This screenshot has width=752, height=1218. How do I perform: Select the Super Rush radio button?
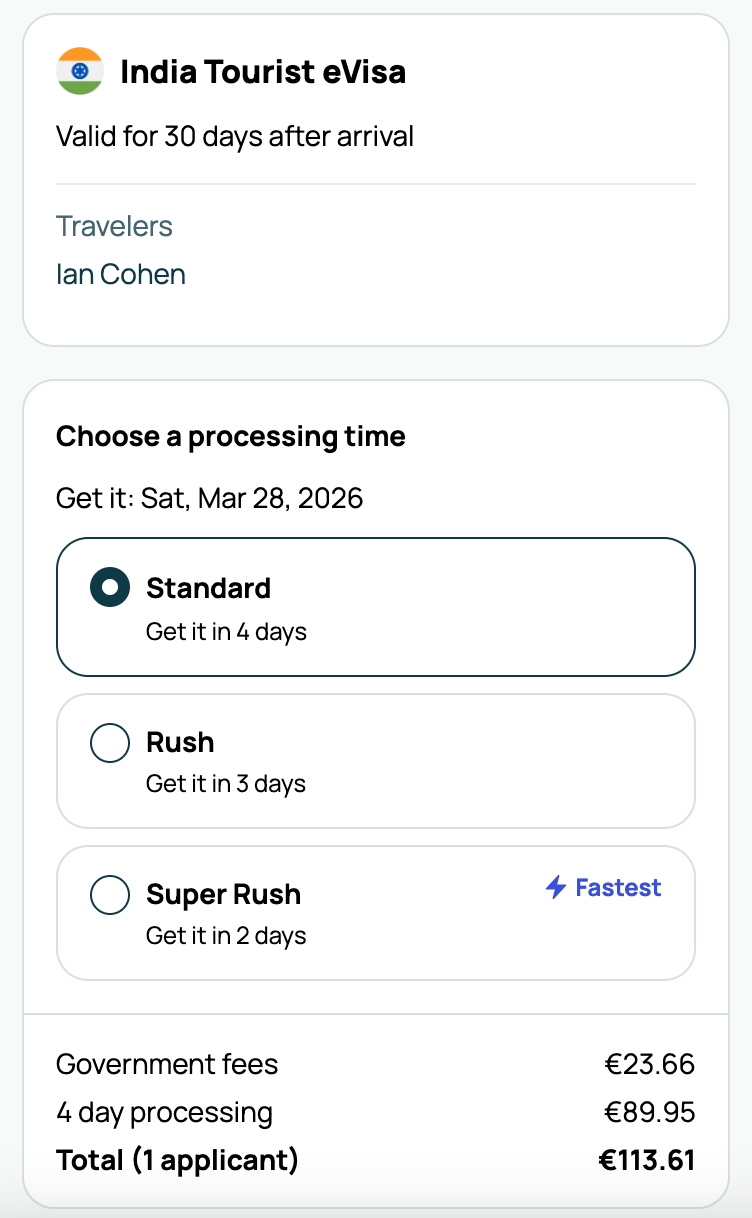[110, 895]
